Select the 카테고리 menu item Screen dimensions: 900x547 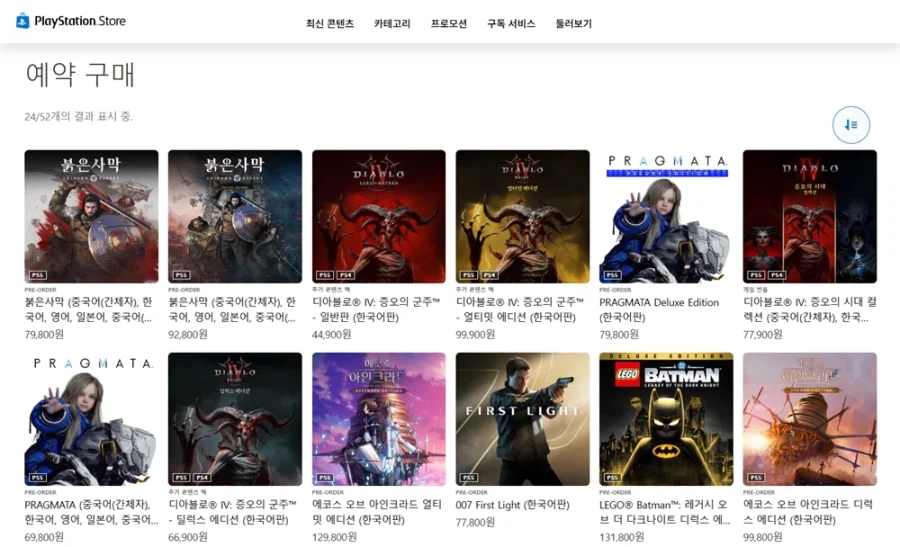tap(392, 23)
